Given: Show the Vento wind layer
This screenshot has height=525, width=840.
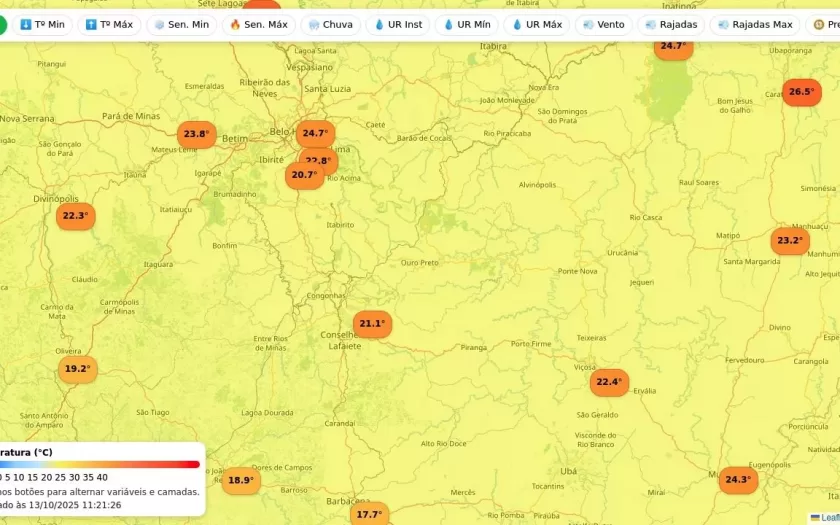Looking at the screenshot, I should pos(603,25).
